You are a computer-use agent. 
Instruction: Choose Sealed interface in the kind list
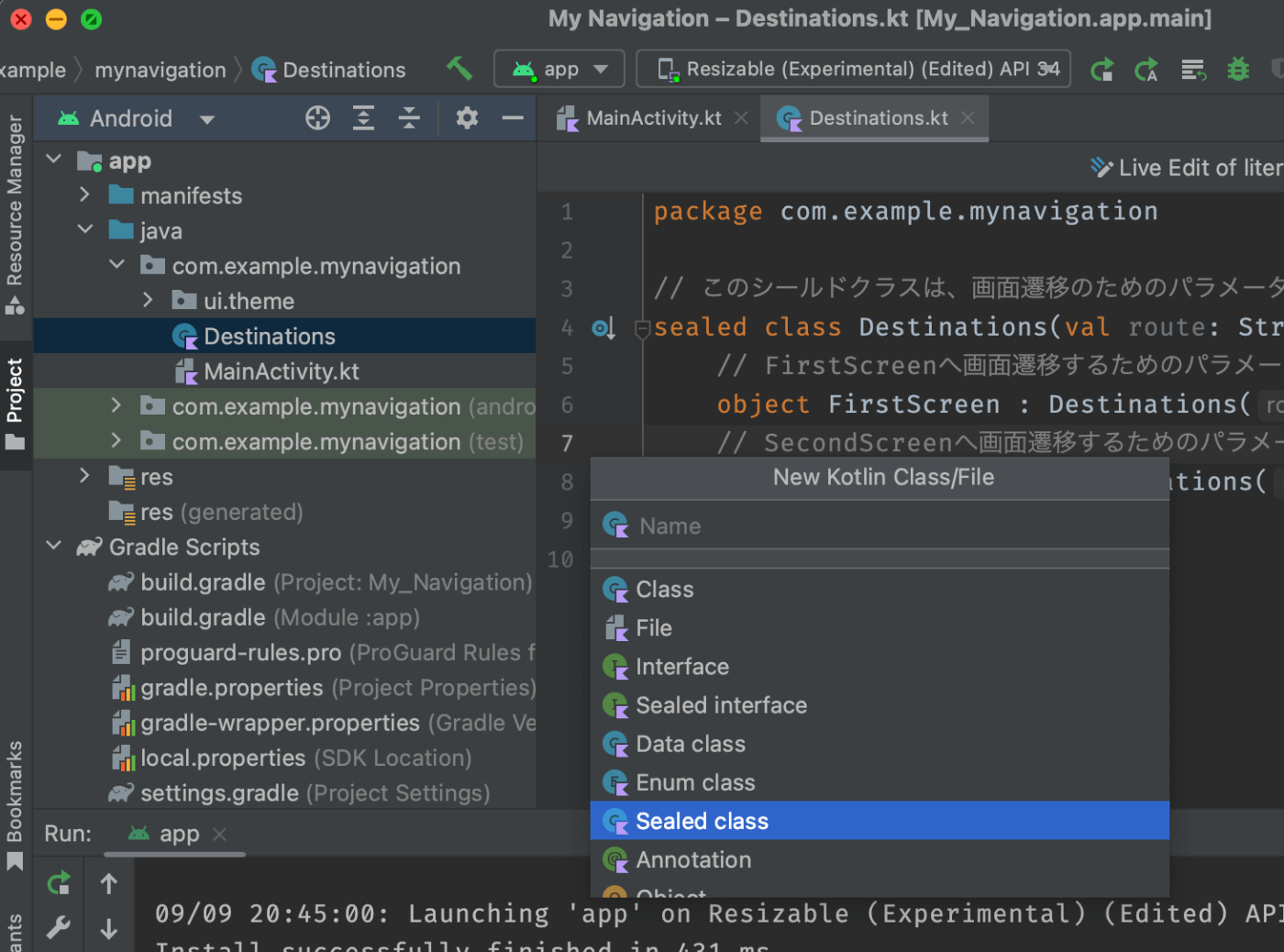pos(880,705)
